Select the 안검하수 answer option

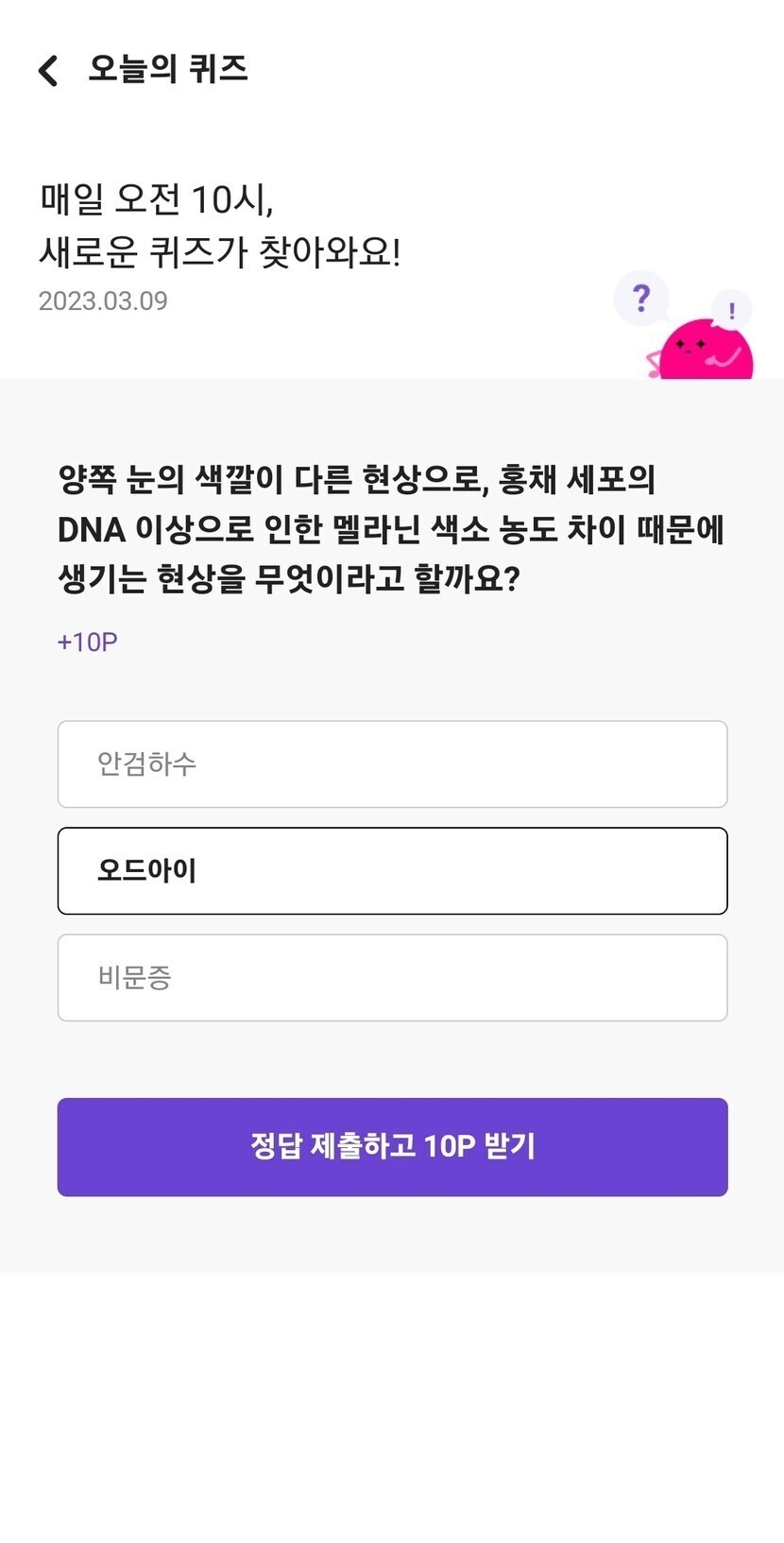[392, 764]
